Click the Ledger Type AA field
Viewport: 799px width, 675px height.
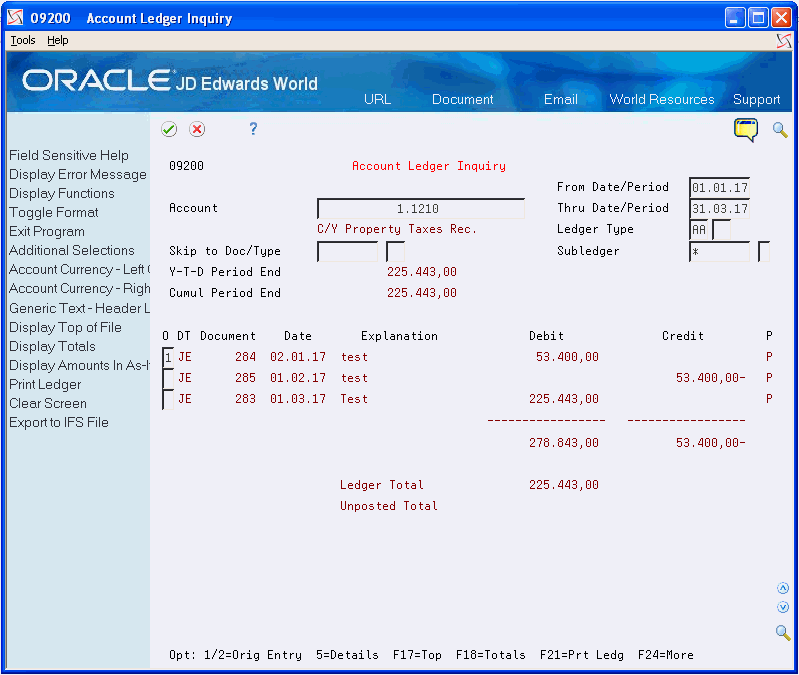699,230
